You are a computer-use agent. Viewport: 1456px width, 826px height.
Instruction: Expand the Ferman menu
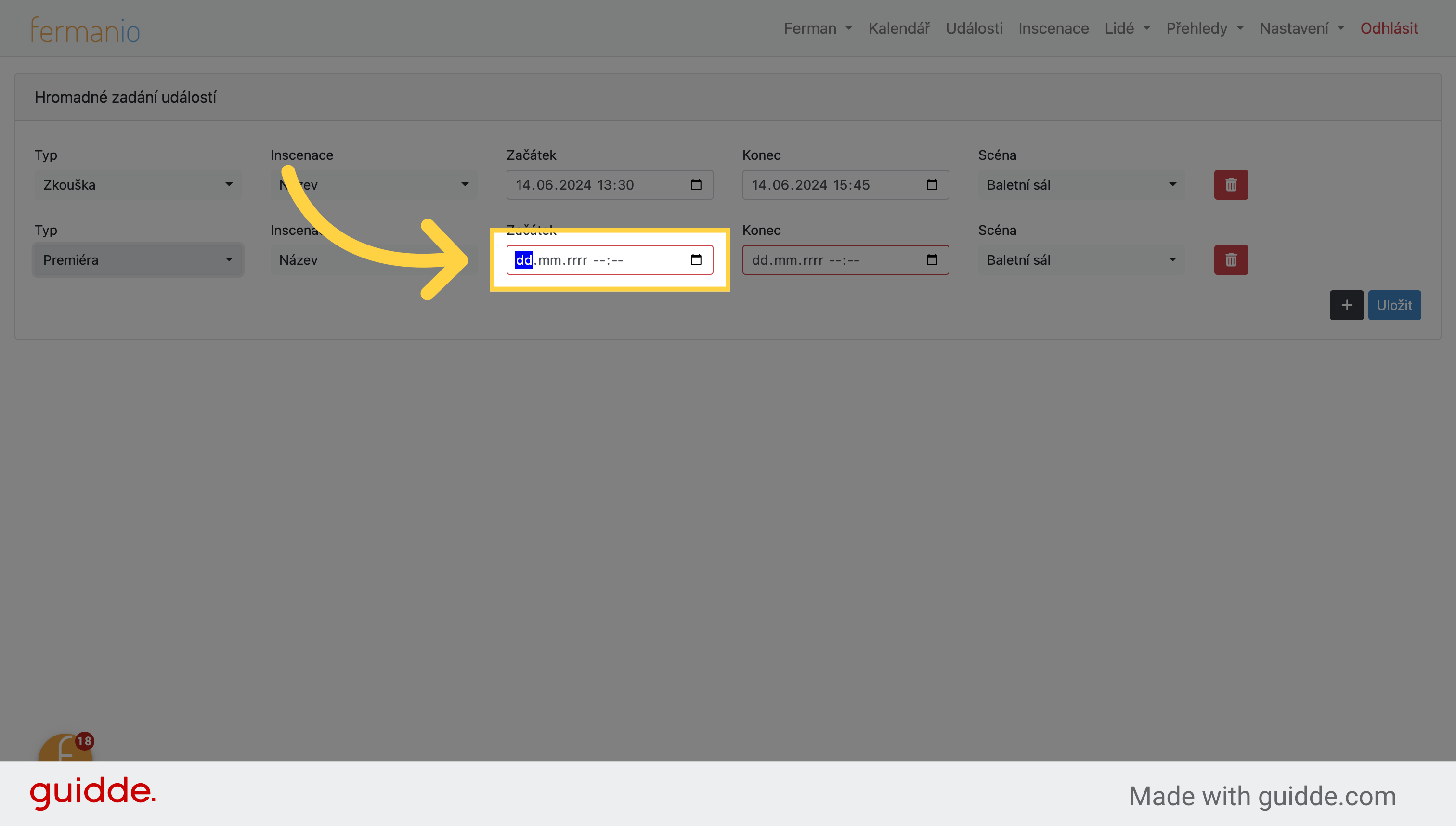pyautogui.click(x=818, y=28)
